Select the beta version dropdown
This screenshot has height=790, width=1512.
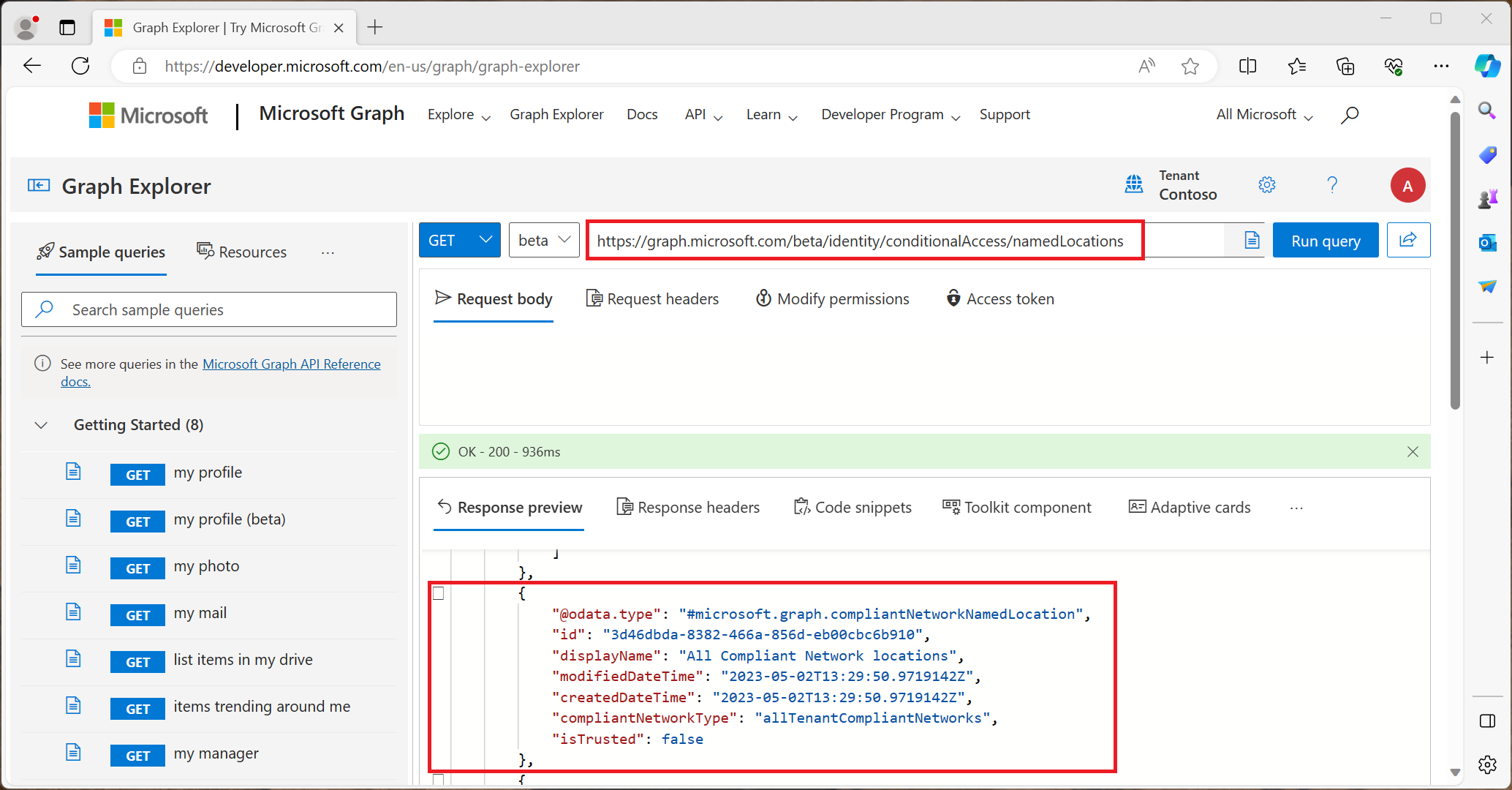click(543, 240)
